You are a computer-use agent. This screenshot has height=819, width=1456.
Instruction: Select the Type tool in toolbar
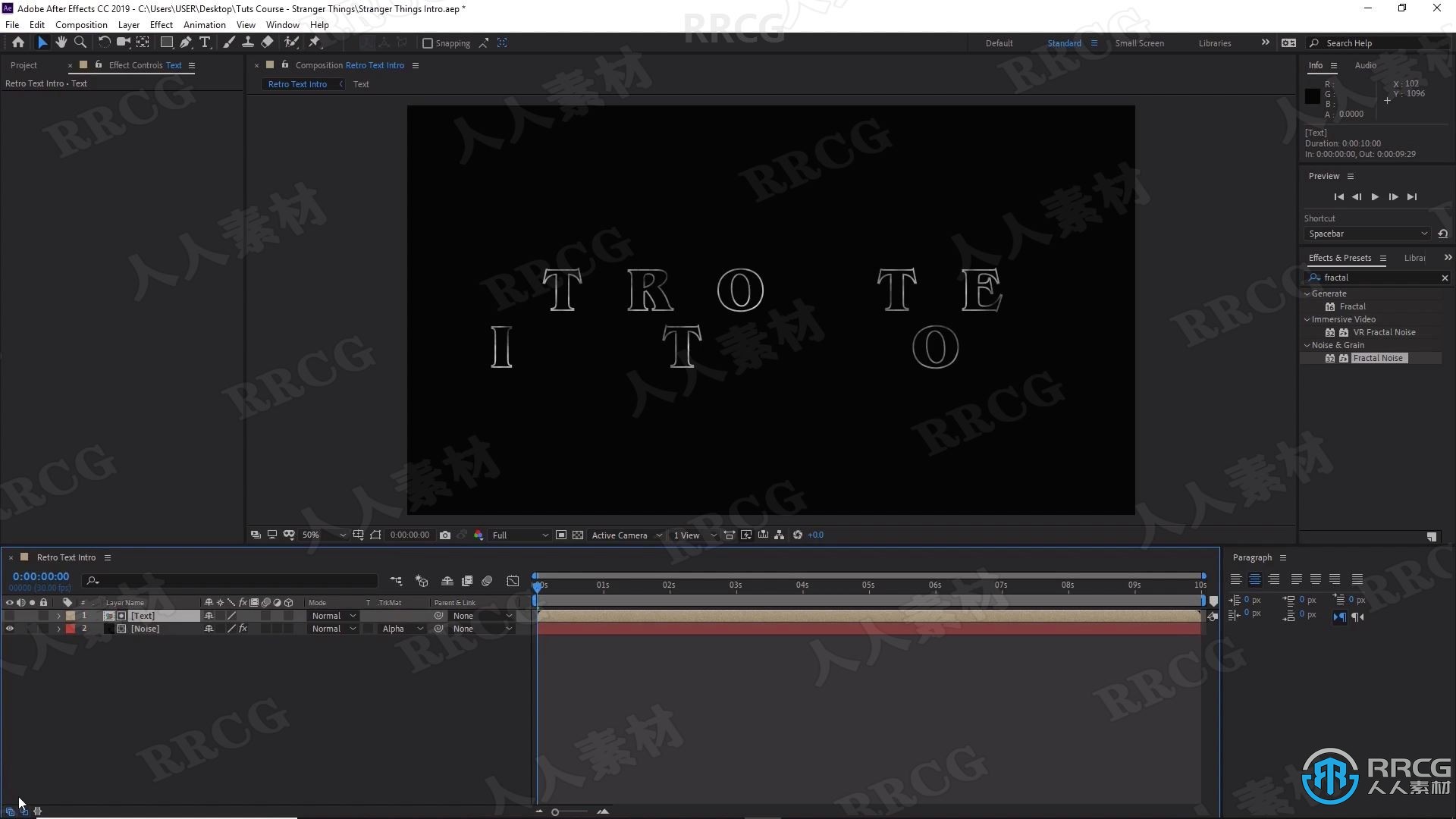coord(205,42)
